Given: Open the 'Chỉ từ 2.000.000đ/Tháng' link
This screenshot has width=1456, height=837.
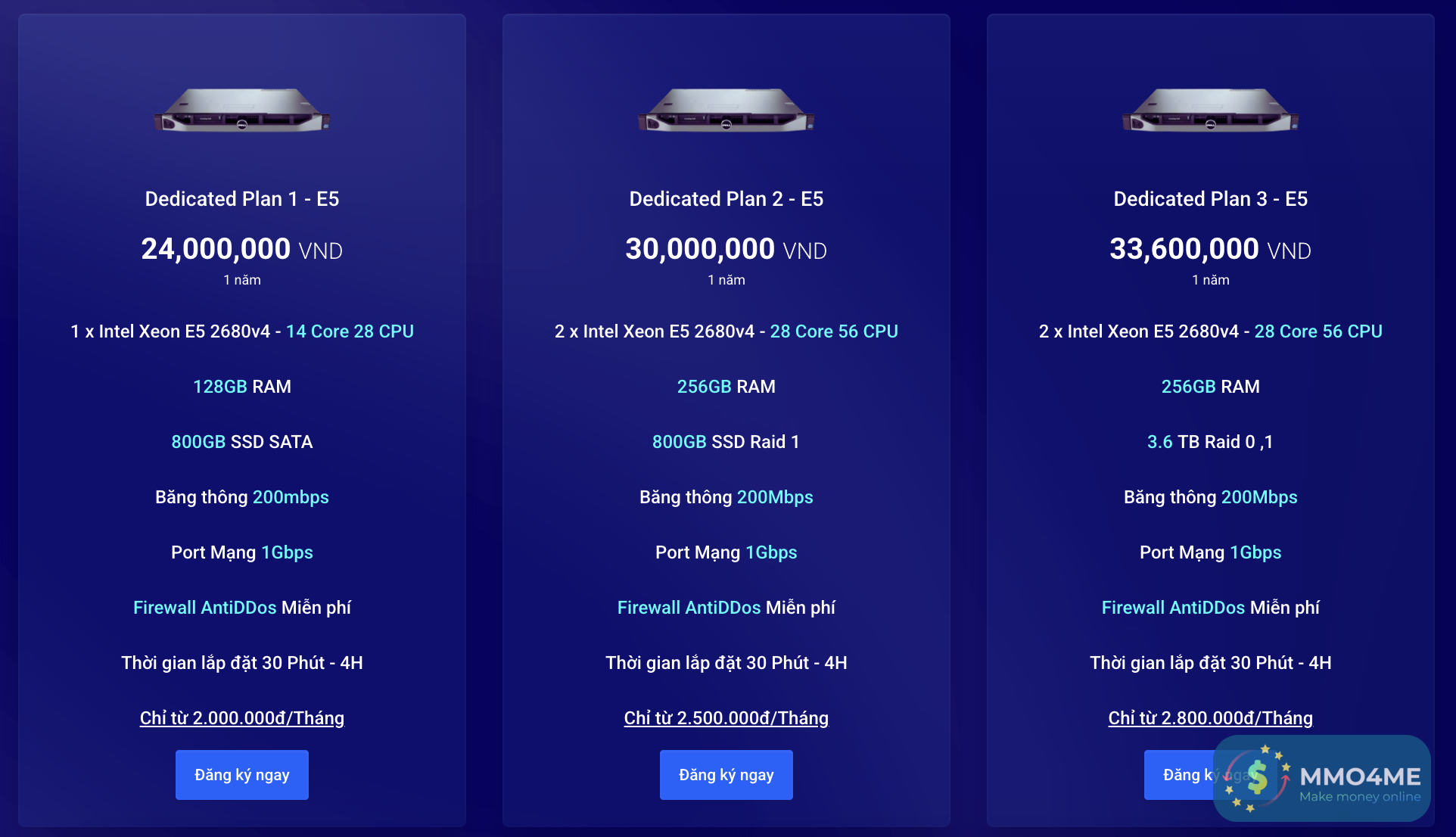Looking at the screenshot, I should 242,717.
